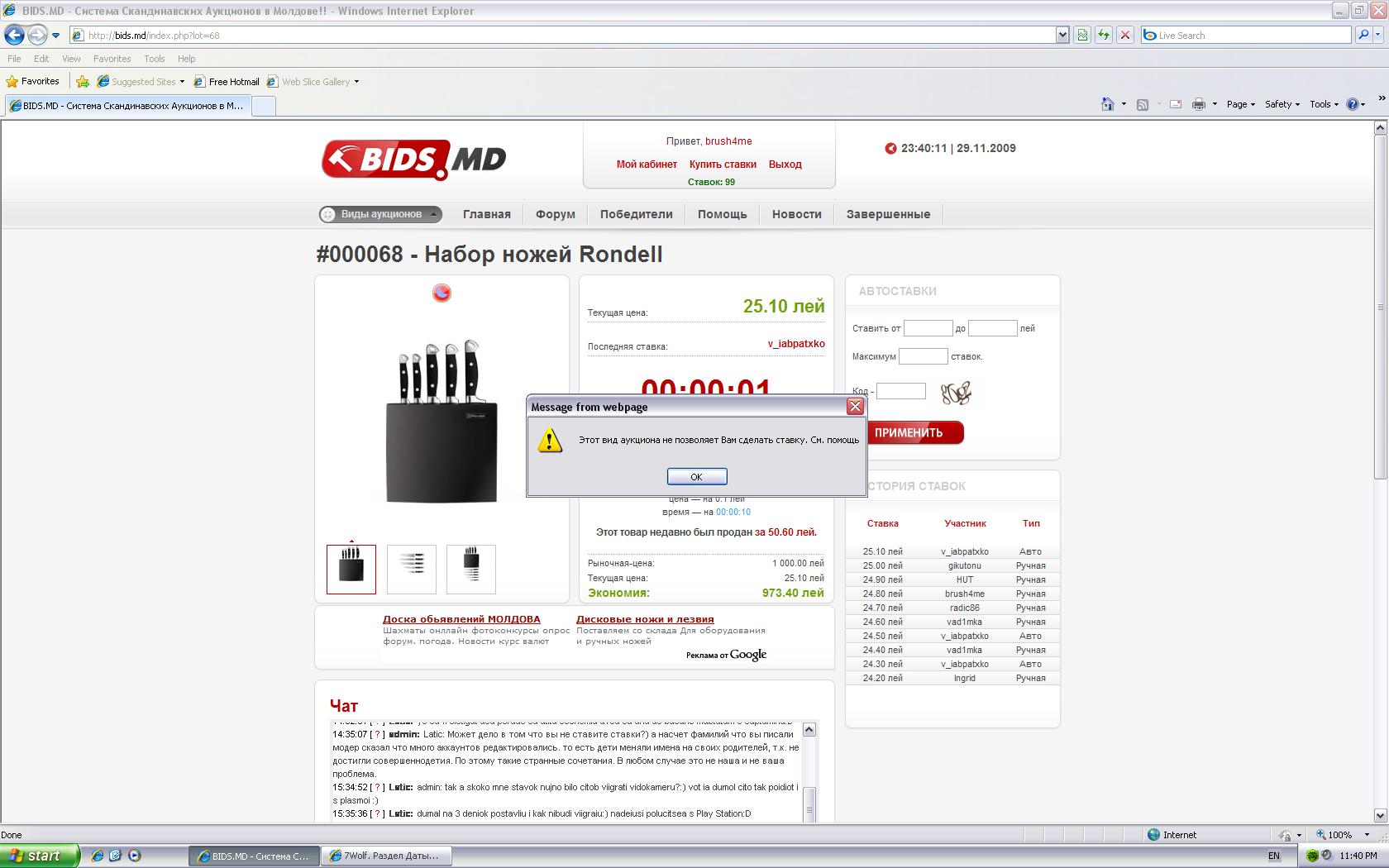Click the Print icon

coord(1199,104)
